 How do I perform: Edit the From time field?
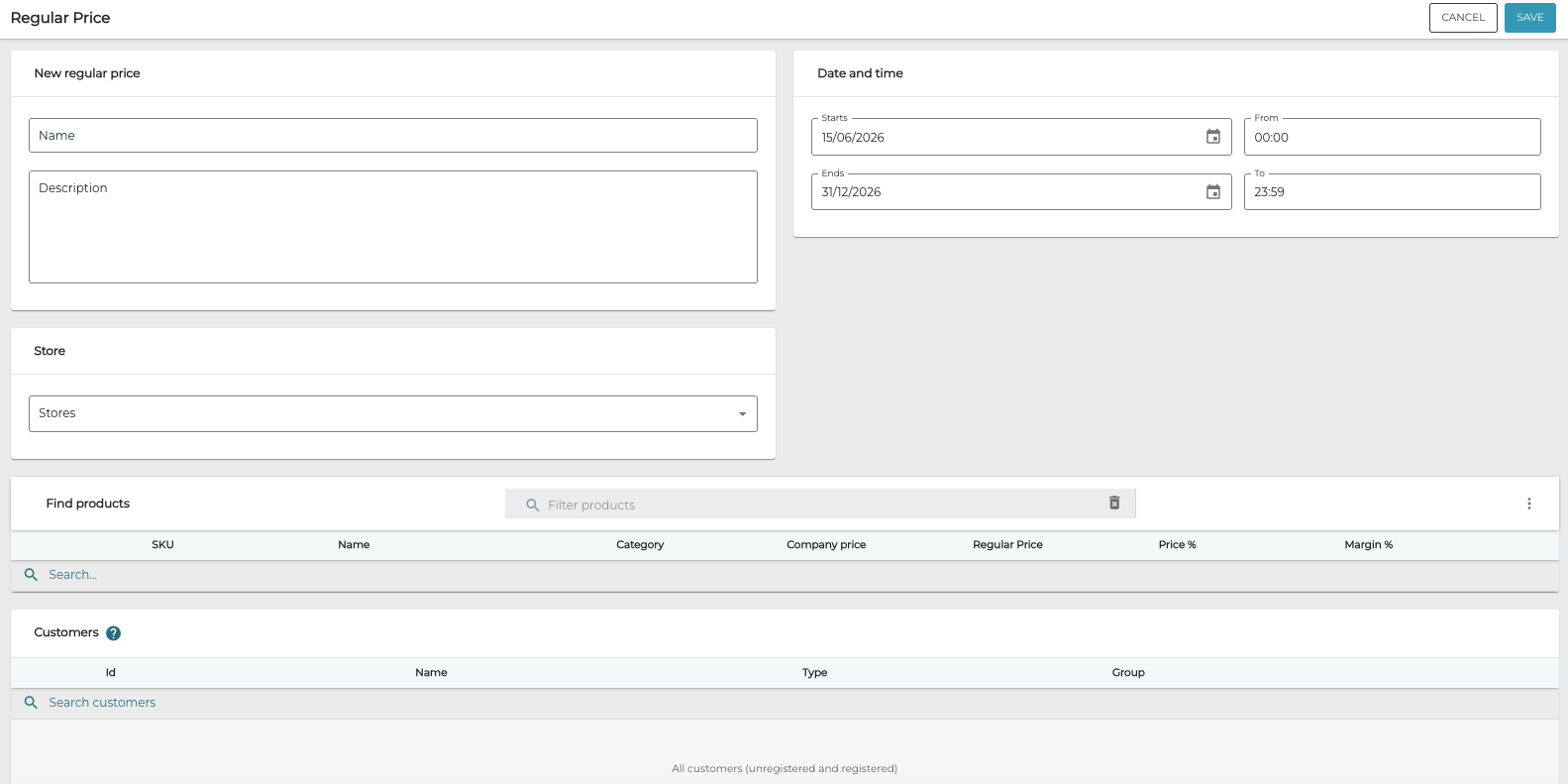[x=1392, y=137]
